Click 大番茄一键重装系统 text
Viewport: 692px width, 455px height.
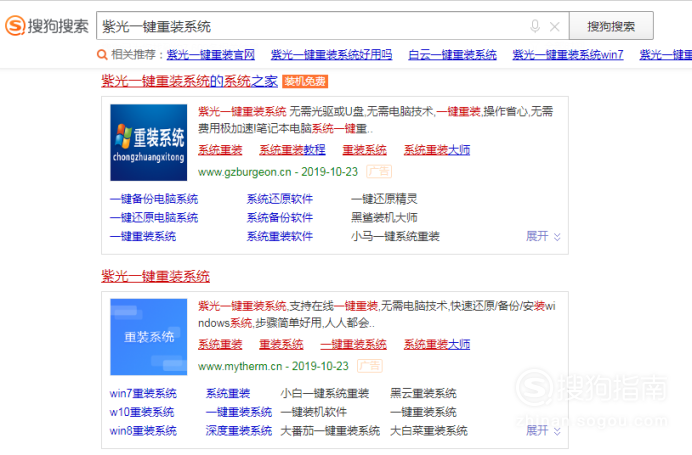330,431
